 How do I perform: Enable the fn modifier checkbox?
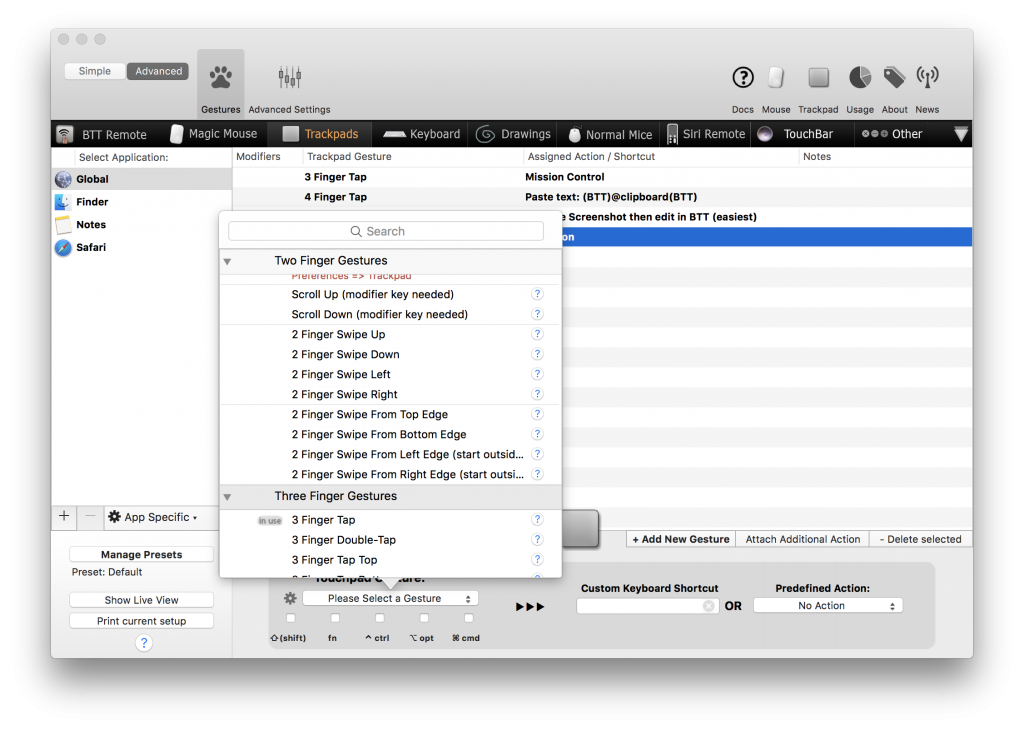(335, 618)
